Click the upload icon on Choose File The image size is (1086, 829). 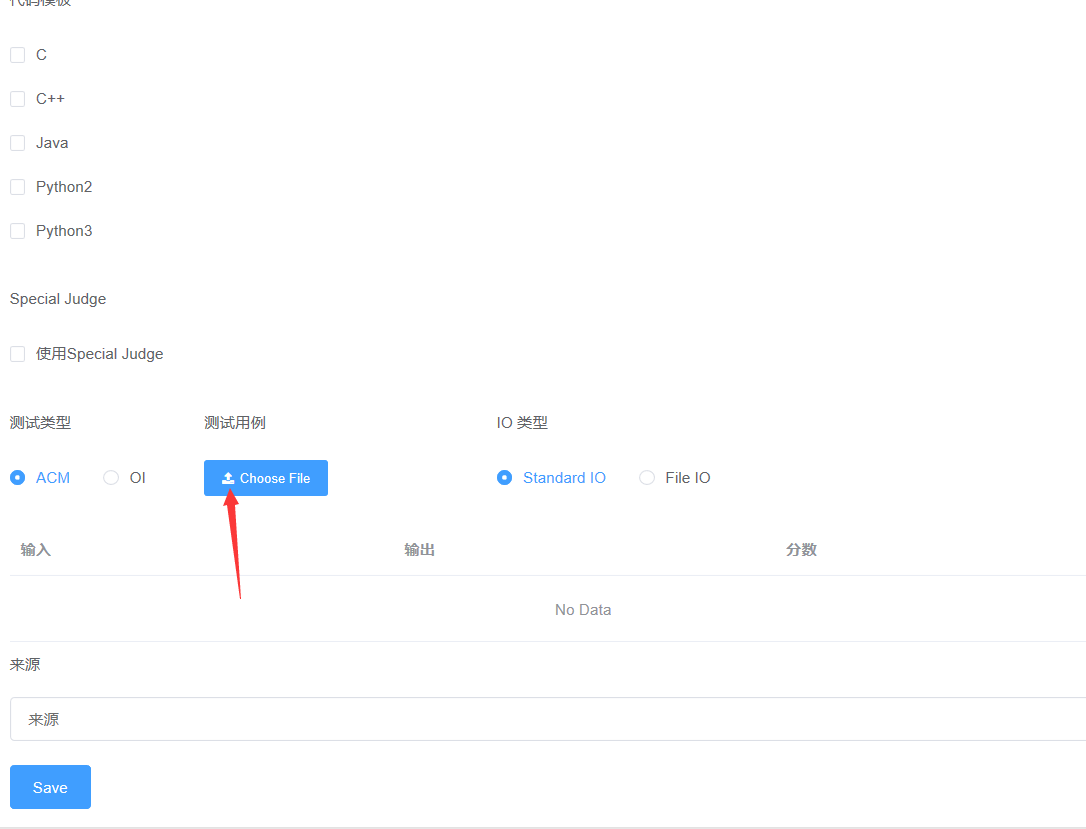coord(228,478)
